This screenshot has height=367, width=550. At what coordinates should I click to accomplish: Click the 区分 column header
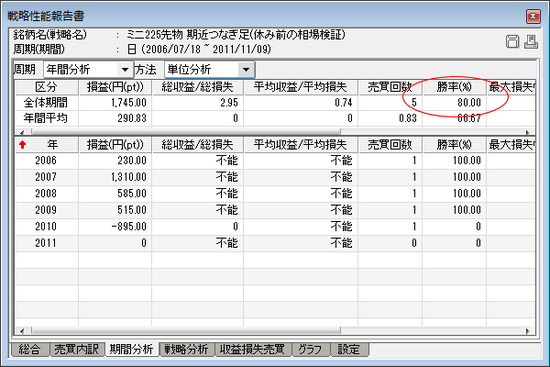coord(46,87)
